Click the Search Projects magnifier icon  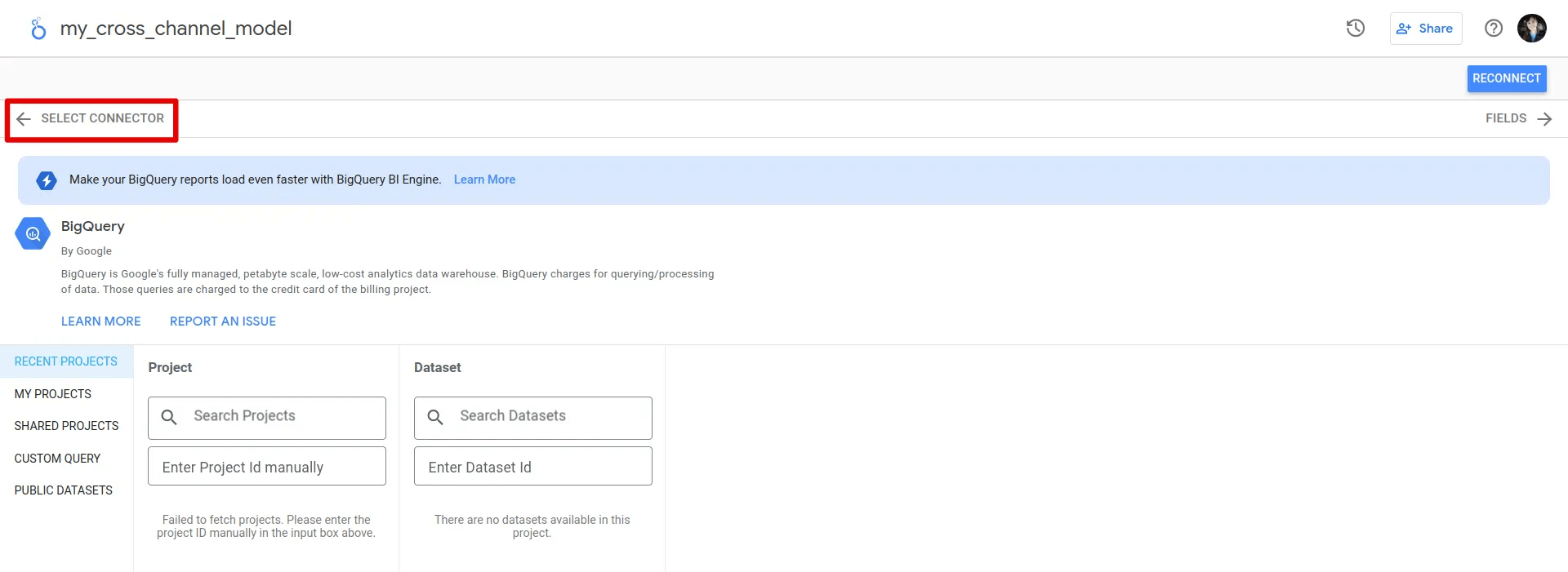click(x=169, y=418)
